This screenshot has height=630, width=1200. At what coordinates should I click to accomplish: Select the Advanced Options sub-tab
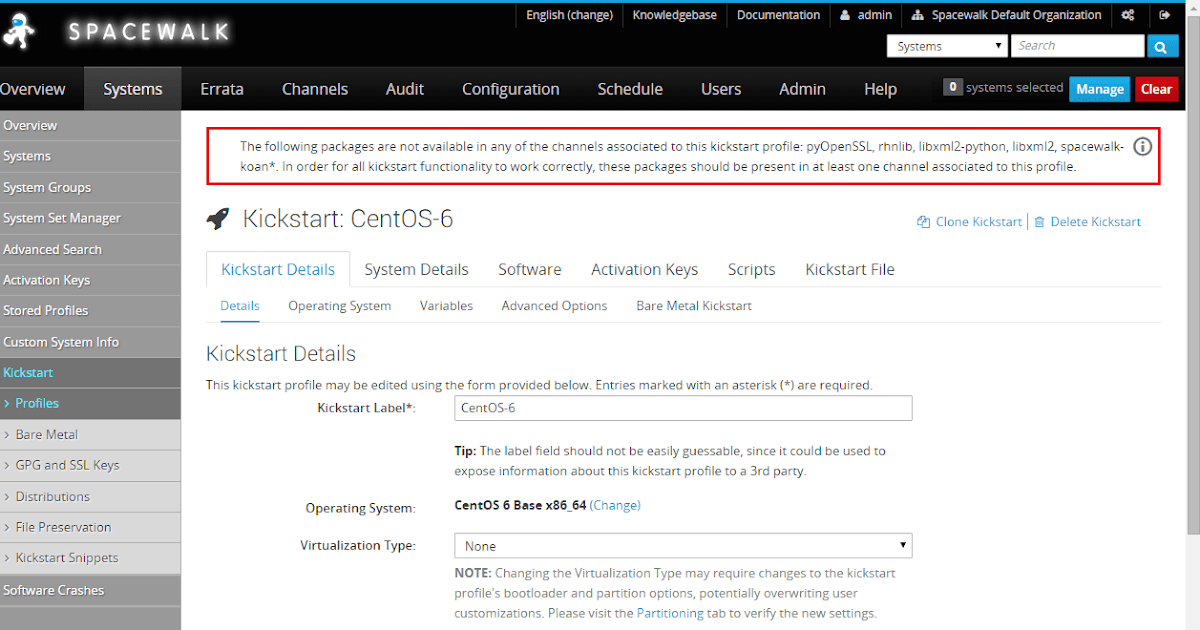click(554, 305)
